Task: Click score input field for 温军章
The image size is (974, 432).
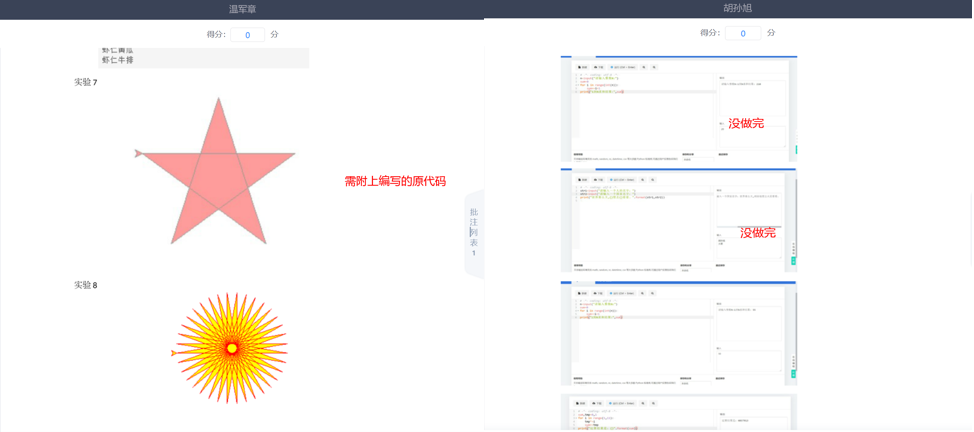Action: click(247, 35)
